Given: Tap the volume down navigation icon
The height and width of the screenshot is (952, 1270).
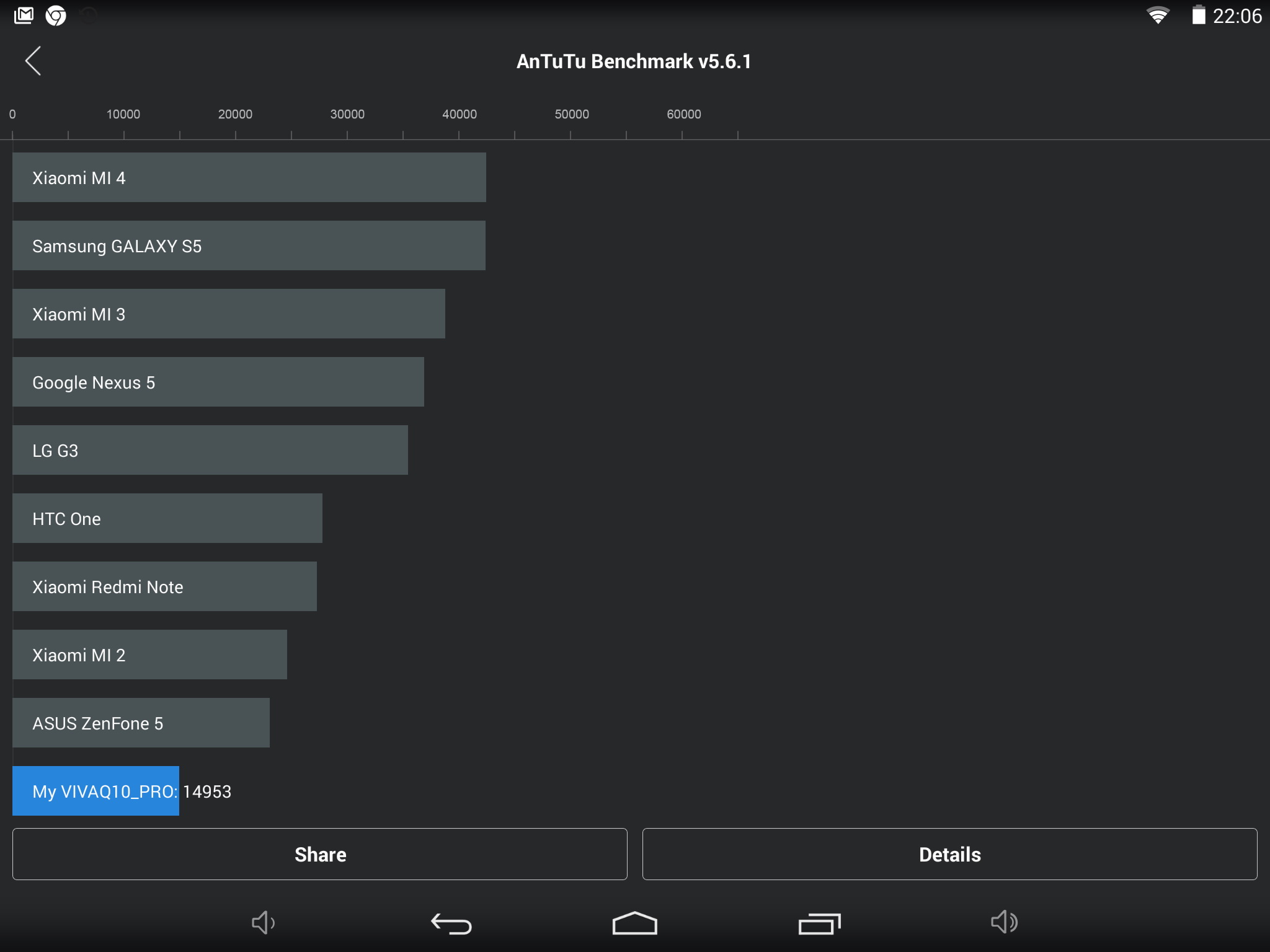Looking at the screenshot, I should tap(264, 922).
